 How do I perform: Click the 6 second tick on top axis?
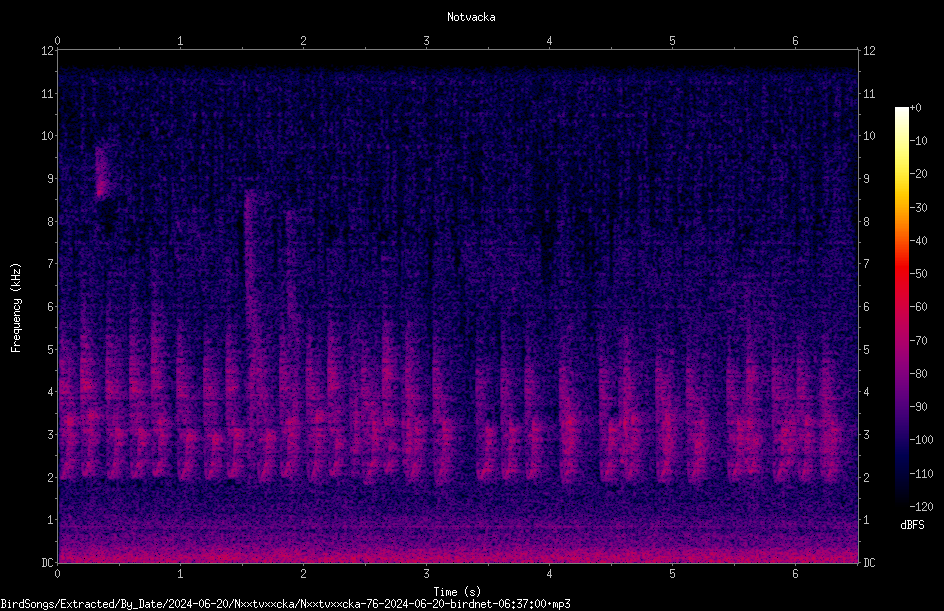pos(795,41)
